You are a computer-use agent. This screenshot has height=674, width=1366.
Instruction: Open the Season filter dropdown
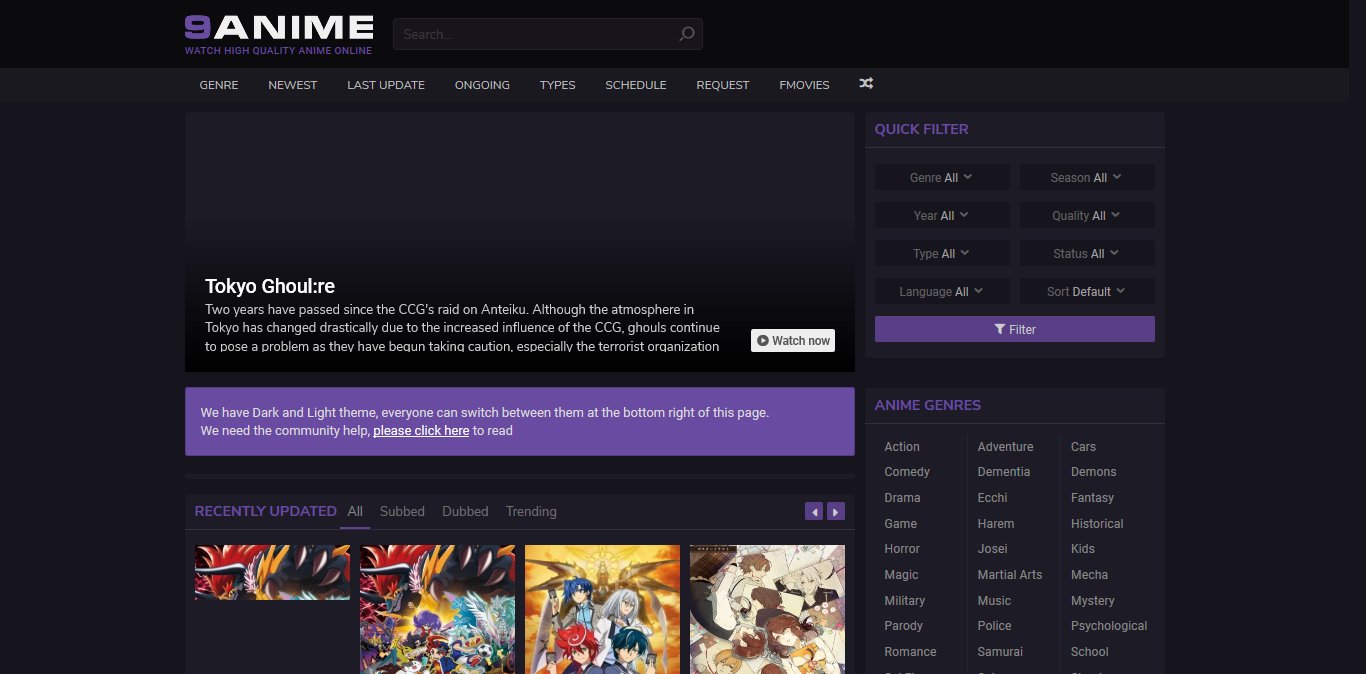coord(1087,177)
